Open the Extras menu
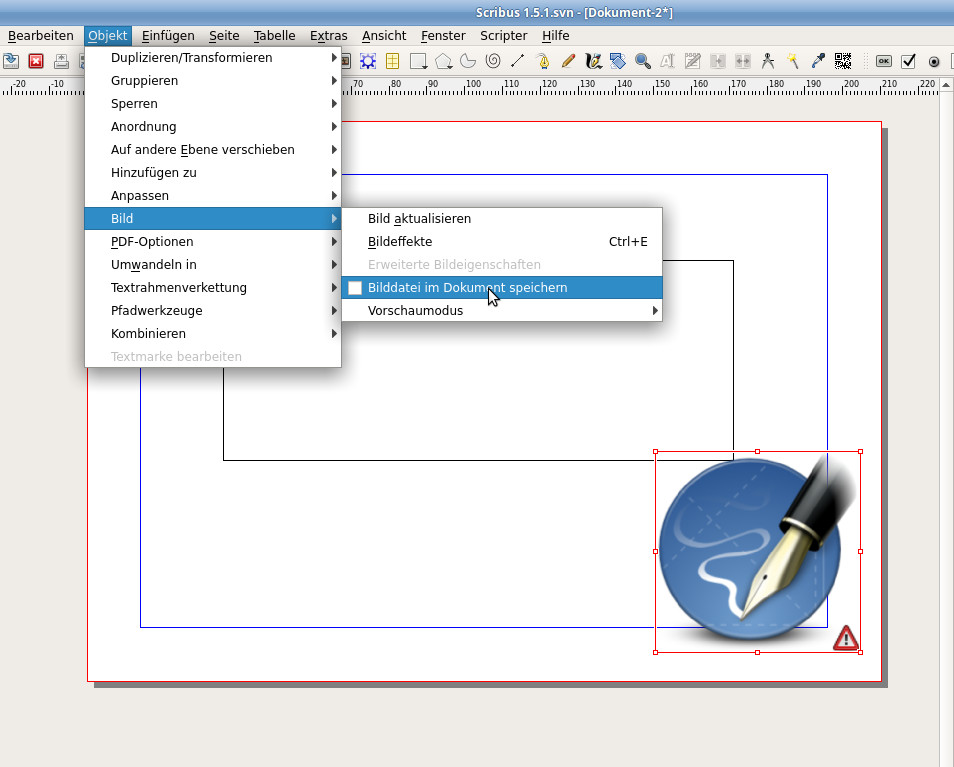Image resolution: width=954 pixels, height=767 pixels. [x=329, y=36]
